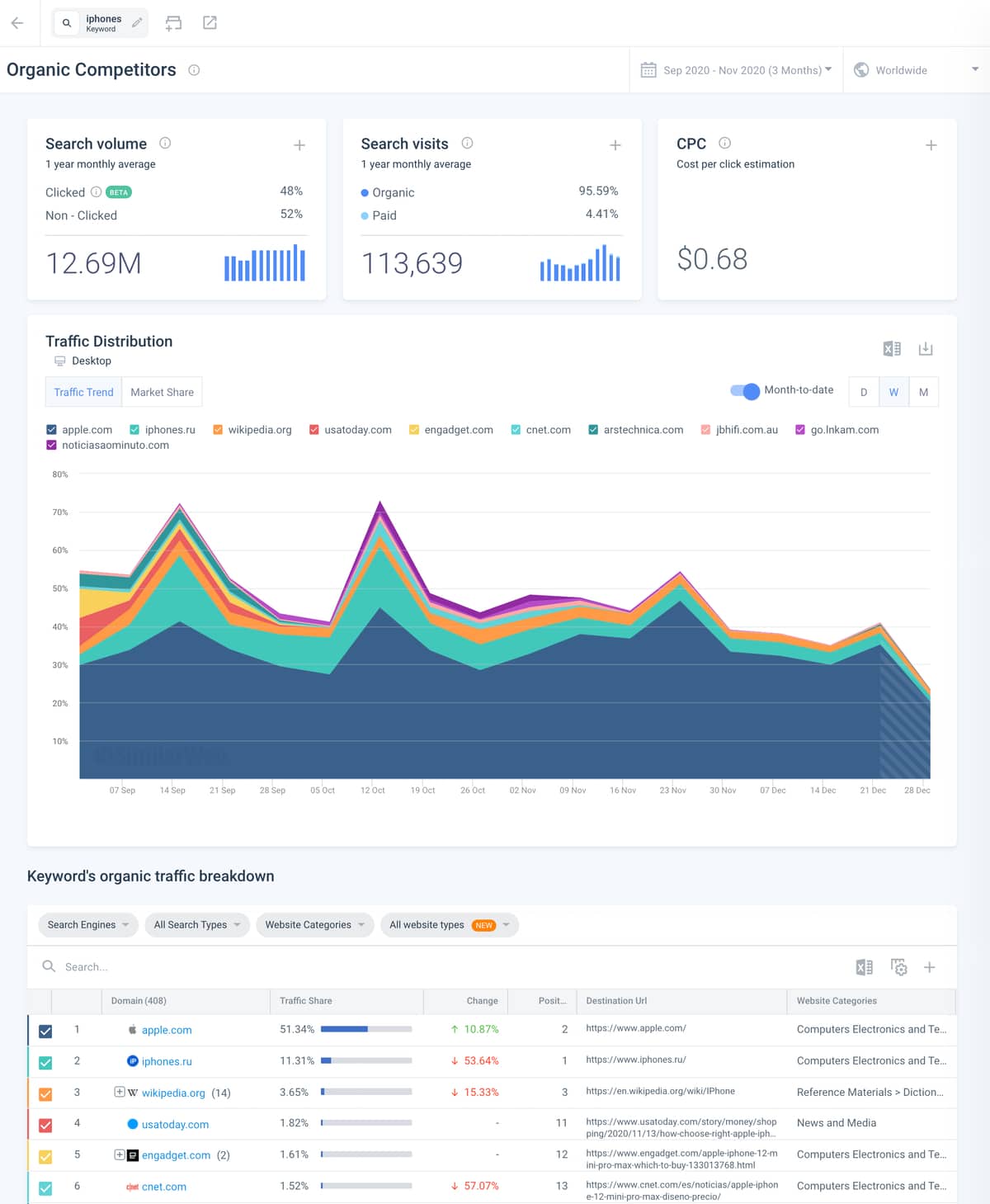Open https://www.apple.com/ destination URL
This screenshot has width=990, height=1204.
(636, 1028)
